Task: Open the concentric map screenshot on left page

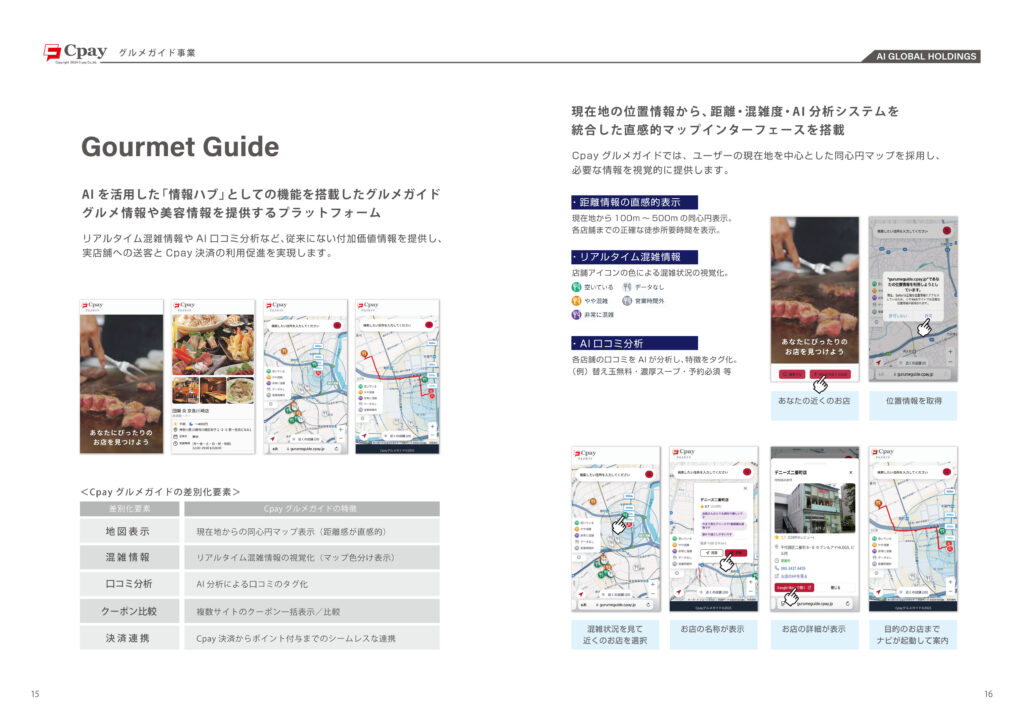Action: (306, 377)
